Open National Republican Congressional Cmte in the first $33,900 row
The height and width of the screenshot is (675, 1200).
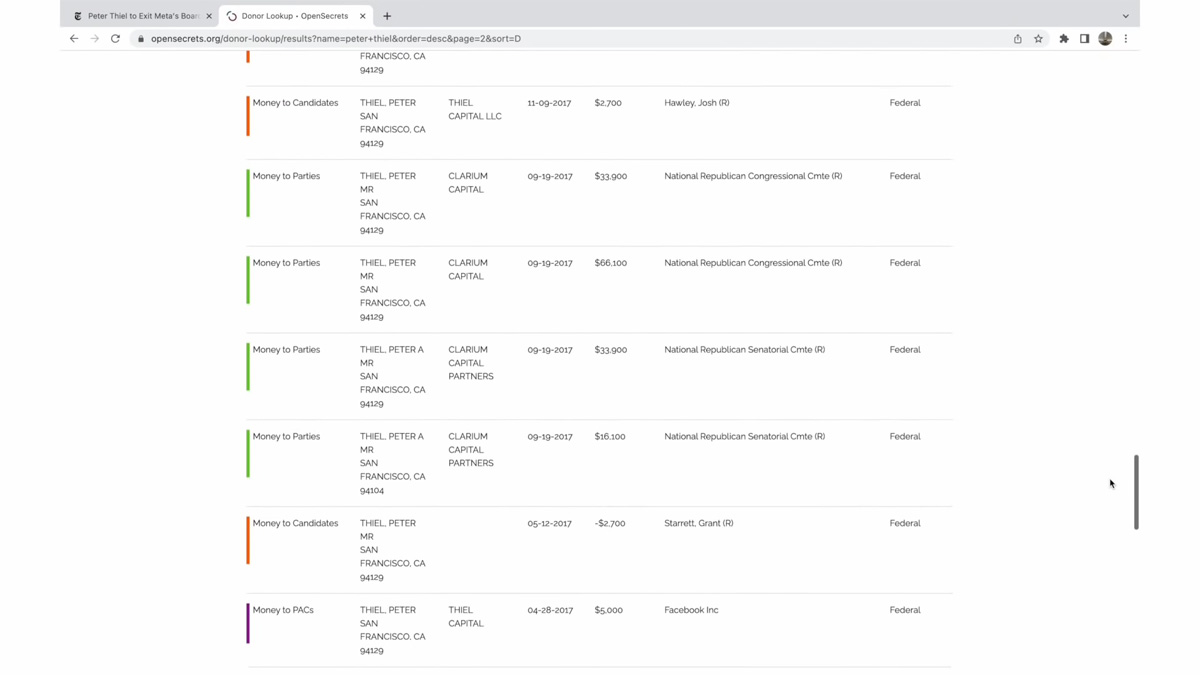(x=753, y=176)
